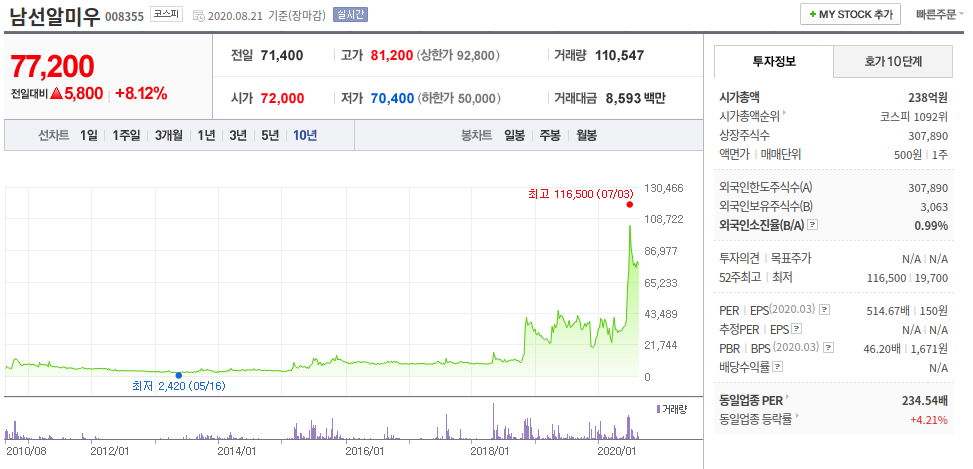
Task: Click the 저가 70,400 value
Action: [392, 98]
